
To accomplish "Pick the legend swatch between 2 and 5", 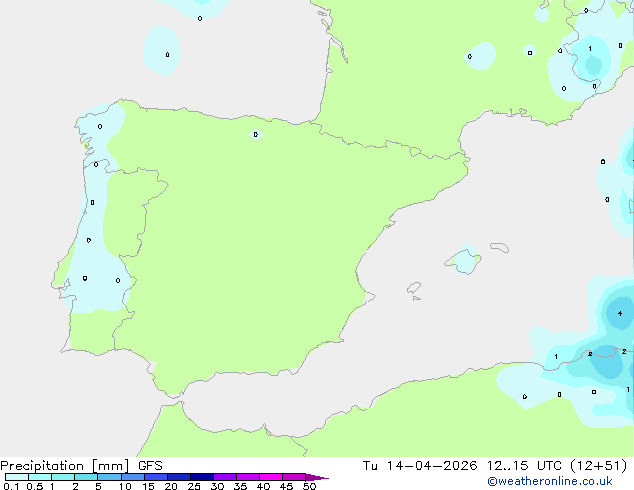I will pos(86,477).
